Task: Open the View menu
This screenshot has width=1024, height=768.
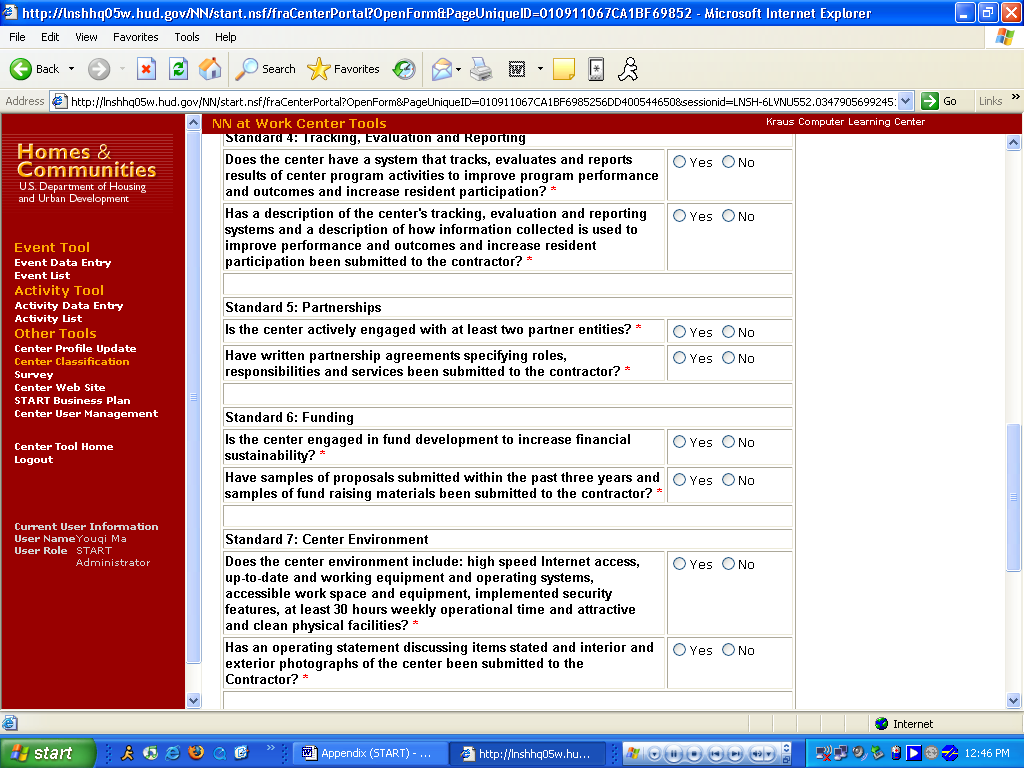Action: [86, 37]
